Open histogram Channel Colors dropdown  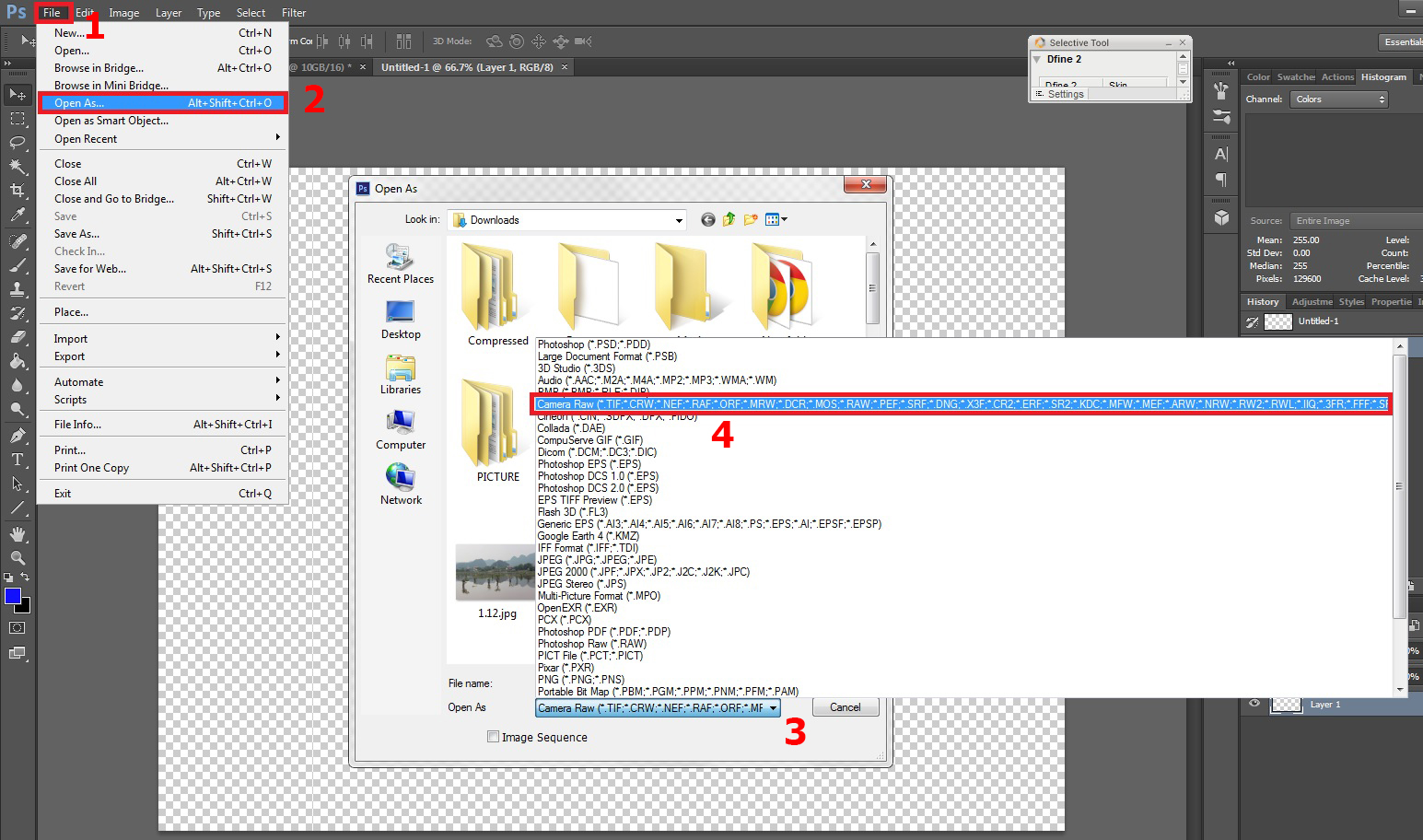[1338, 99]
